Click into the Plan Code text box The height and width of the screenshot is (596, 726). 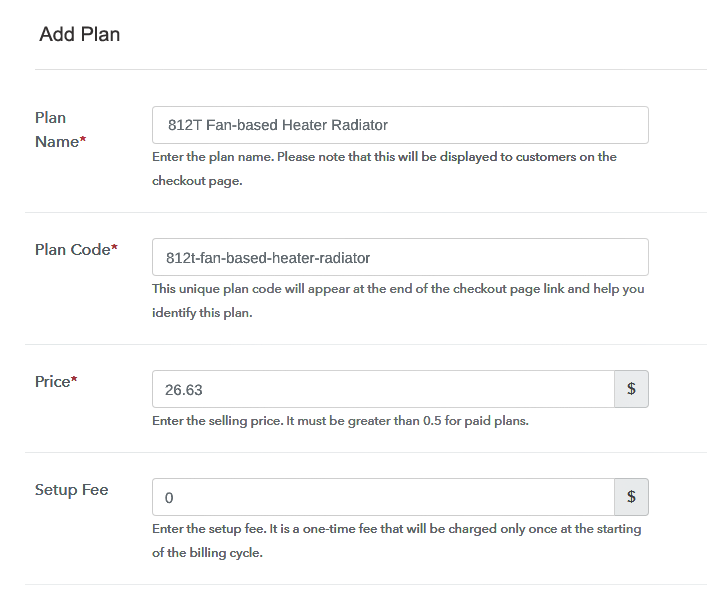(400, 257)
